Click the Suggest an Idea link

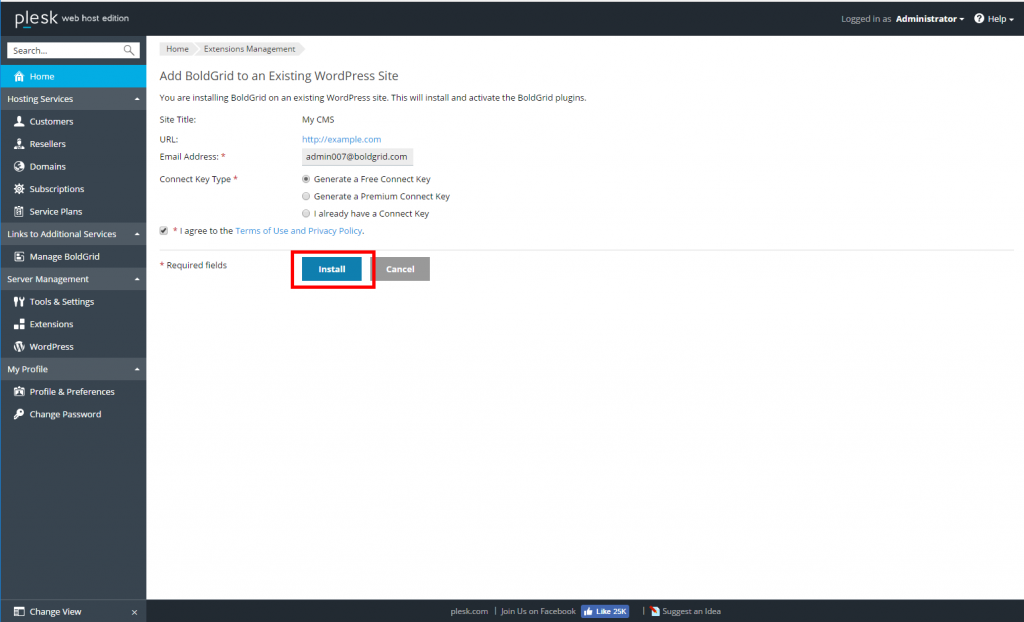tap(692, 612)
